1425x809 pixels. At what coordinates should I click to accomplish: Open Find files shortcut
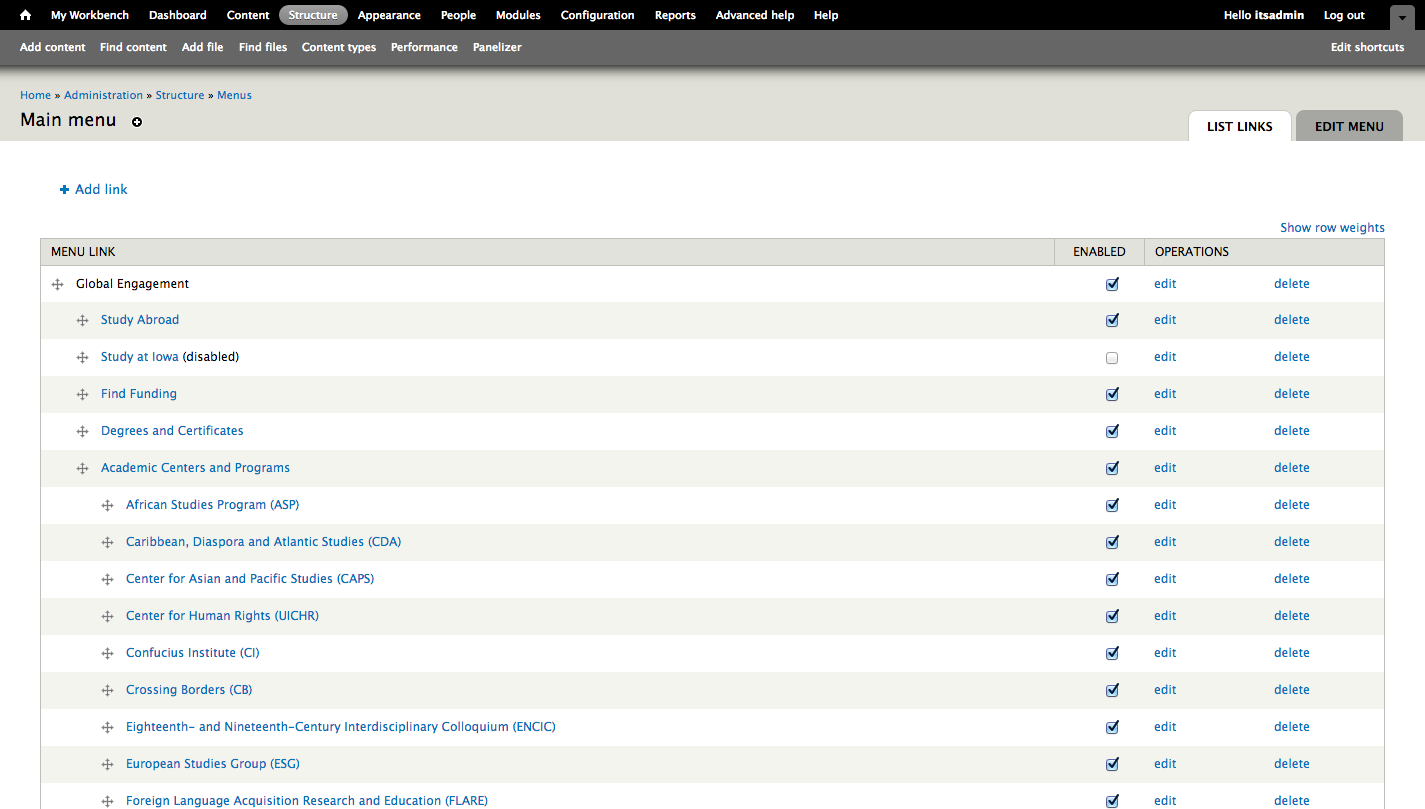tap(263, 47)
